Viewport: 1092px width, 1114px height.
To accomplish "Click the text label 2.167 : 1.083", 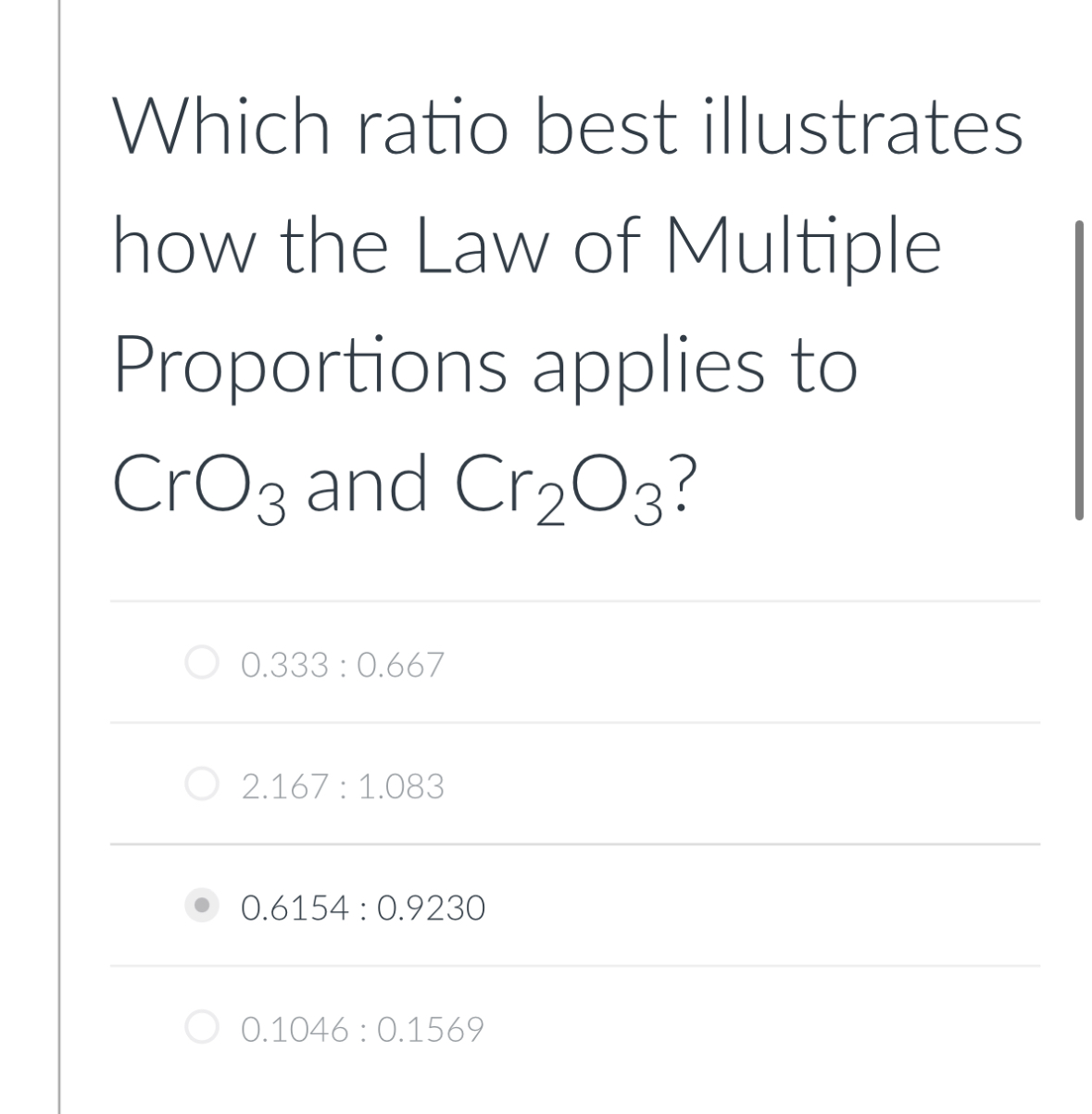I will click(343, 785).
